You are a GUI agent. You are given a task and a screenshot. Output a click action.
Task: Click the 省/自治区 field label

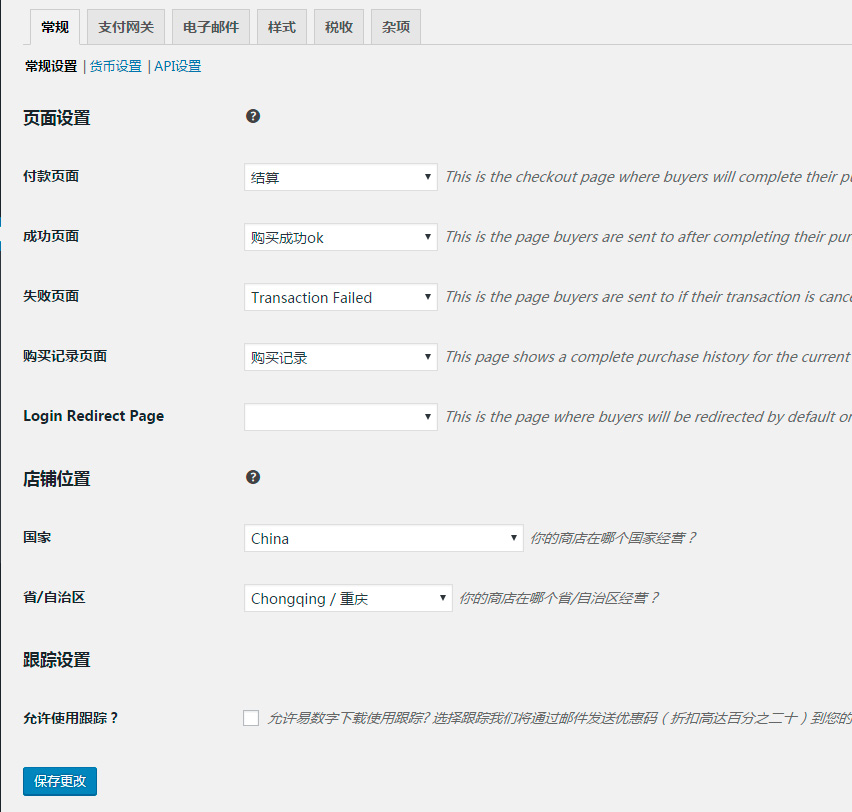[54, 597]
